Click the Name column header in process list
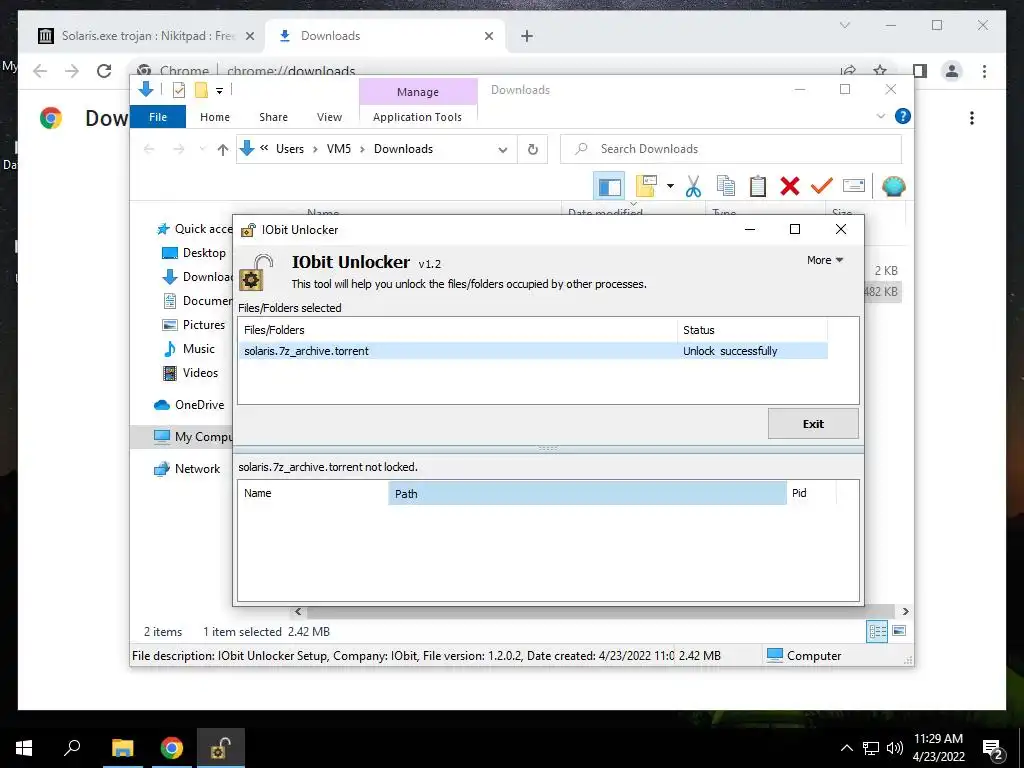Screen dimensions: 1024x768 (313, 493)
